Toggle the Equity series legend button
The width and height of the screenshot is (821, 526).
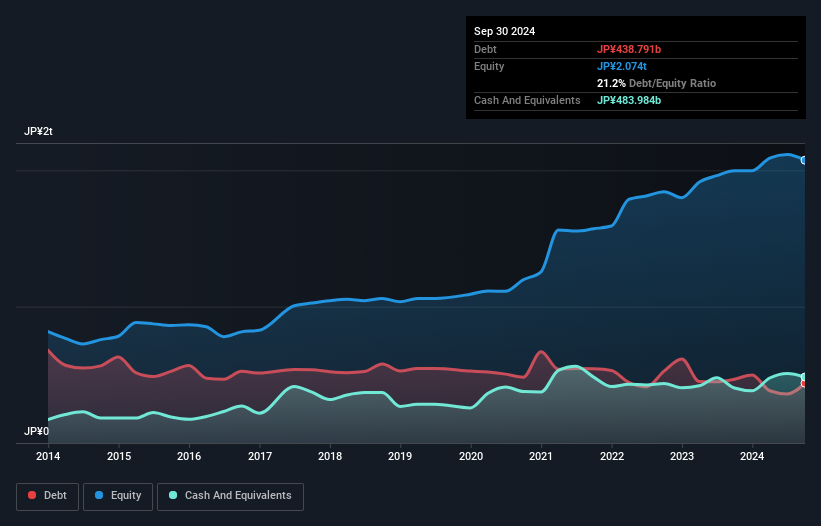(118, 496)
